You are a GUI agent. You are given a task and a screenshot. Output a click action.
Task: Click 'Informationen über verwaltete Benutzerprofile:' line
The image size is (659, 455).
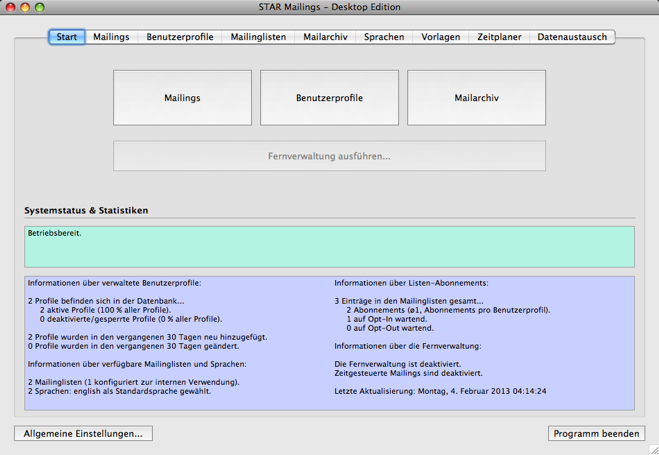114,283
